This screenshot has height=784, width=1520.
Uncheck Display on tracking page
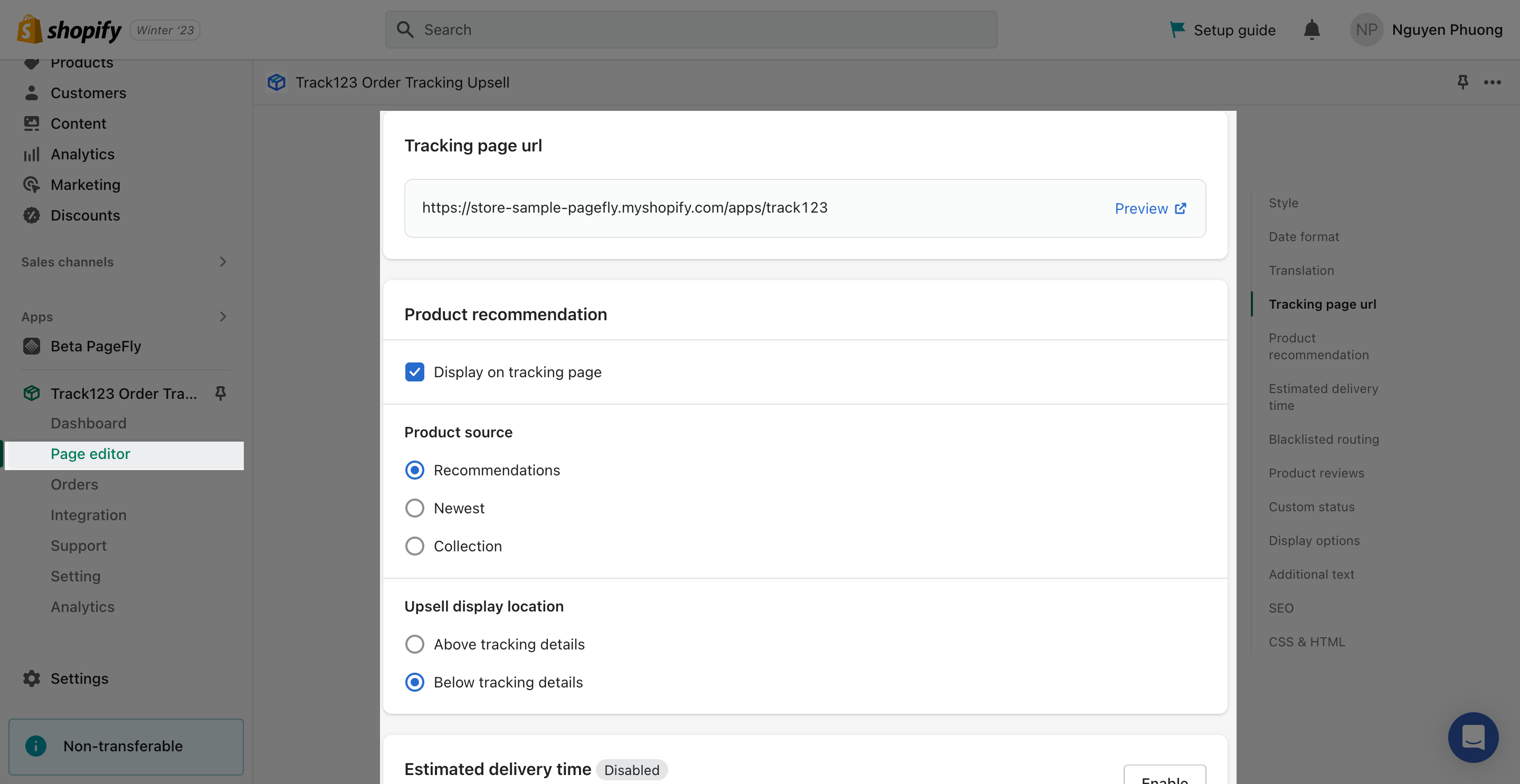coord(415,371)
